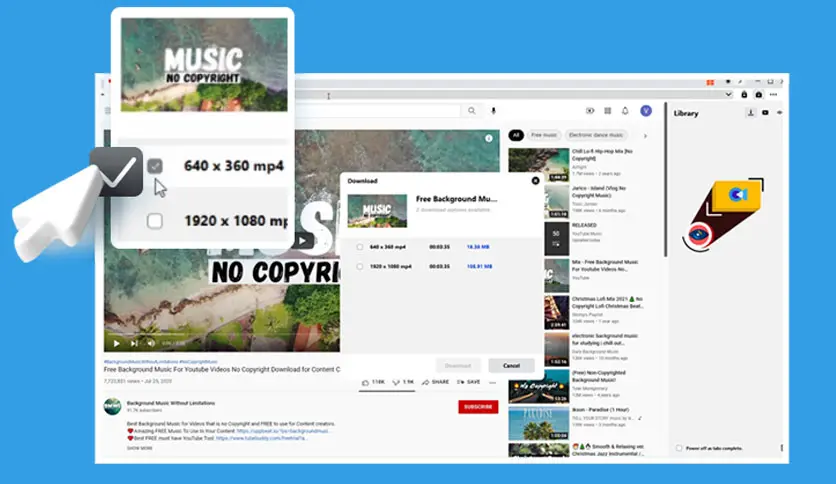Open the YouTube create video icon

590,111
